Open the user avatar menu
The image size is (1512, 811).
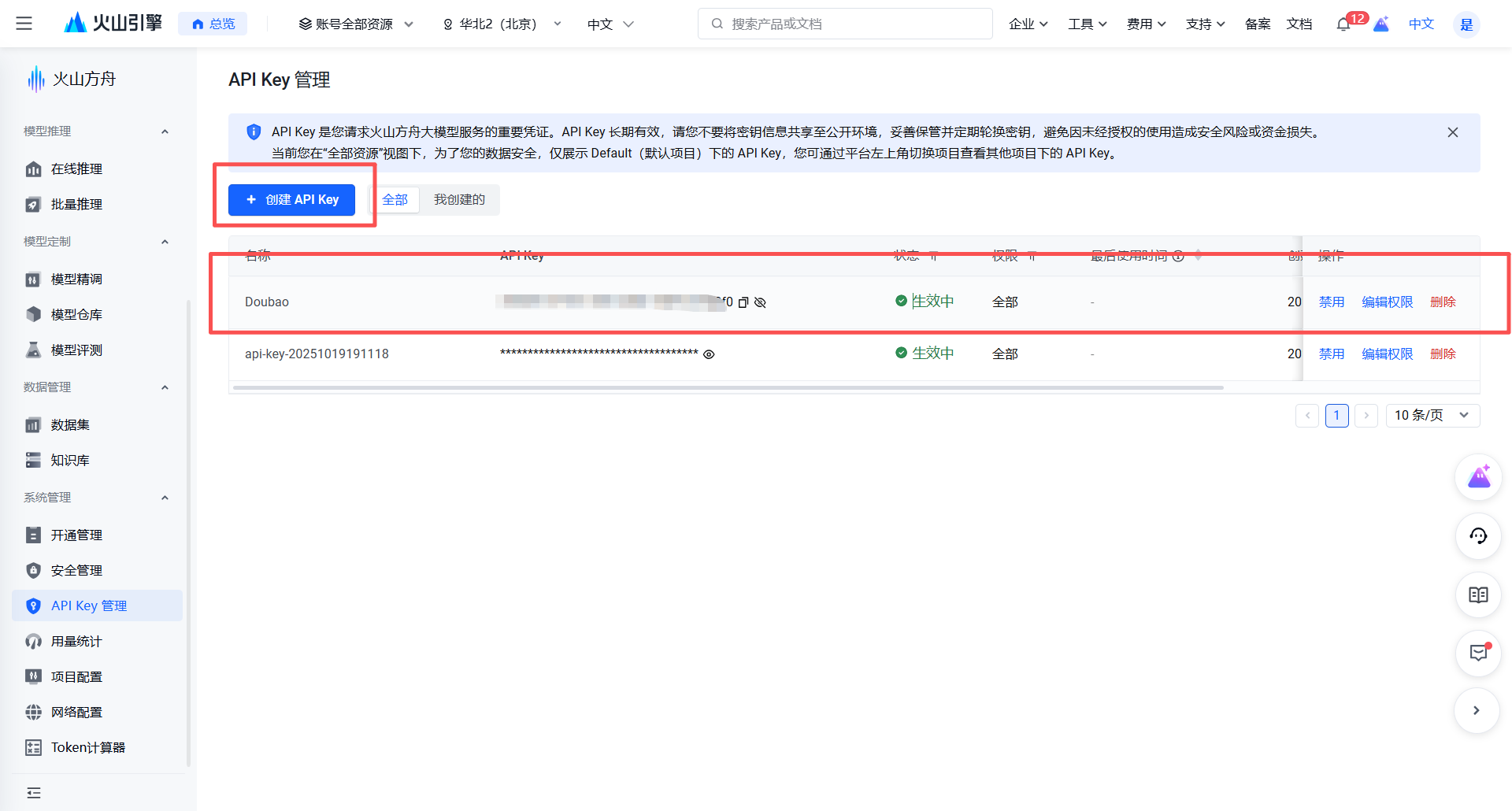1466,24
